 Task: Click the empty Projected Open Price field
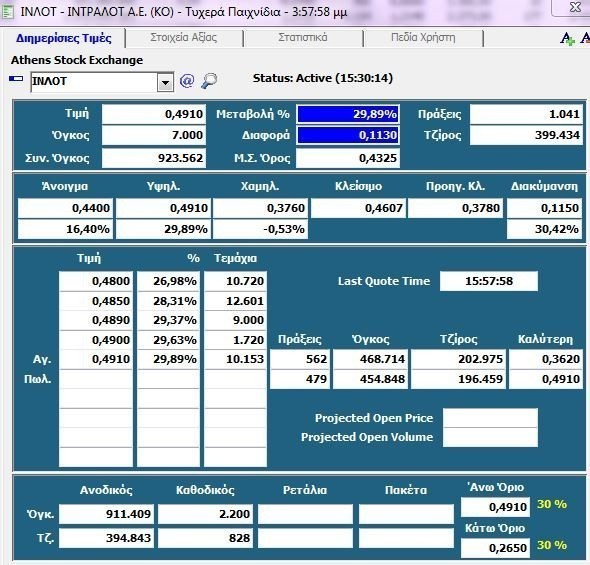point(490,418)
